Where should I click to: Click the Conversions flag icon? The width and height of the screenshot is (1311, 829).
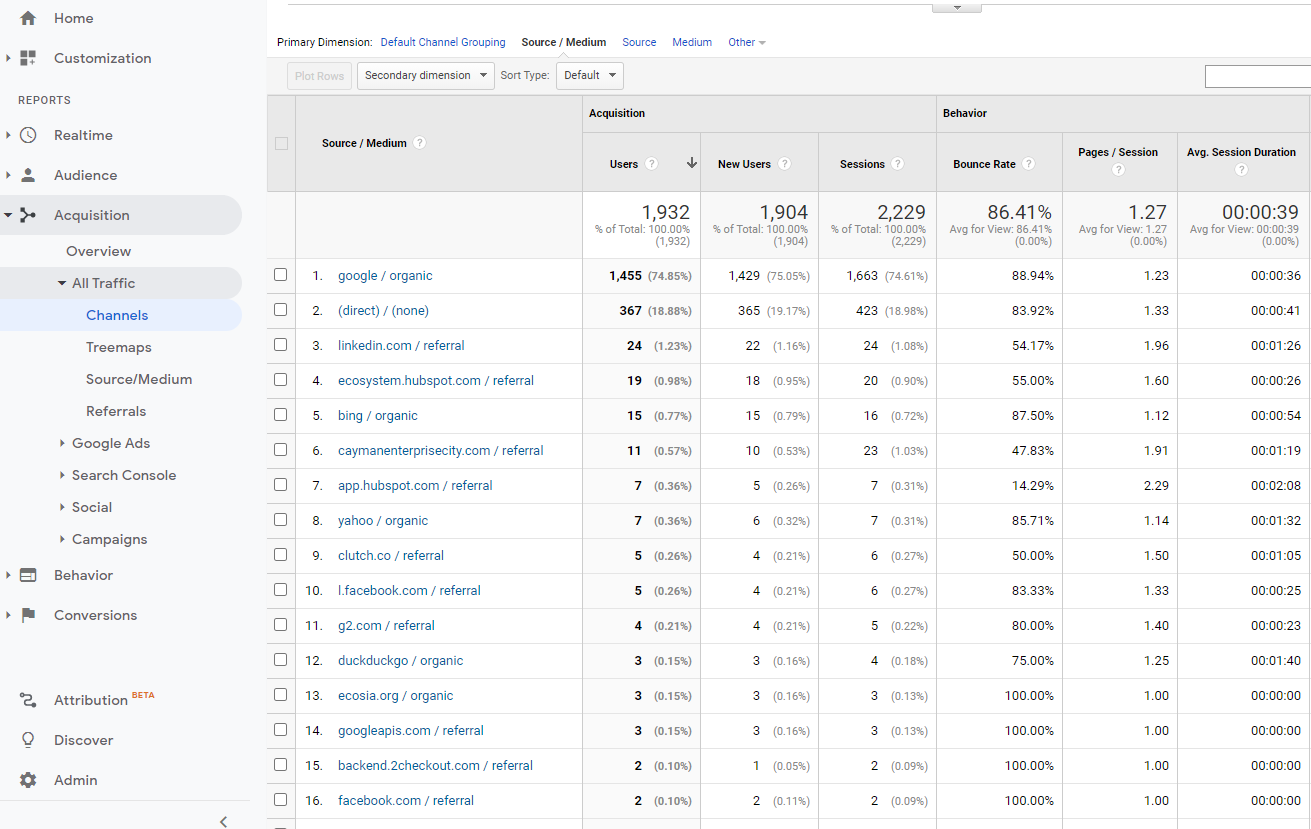(x=28, y=615)
